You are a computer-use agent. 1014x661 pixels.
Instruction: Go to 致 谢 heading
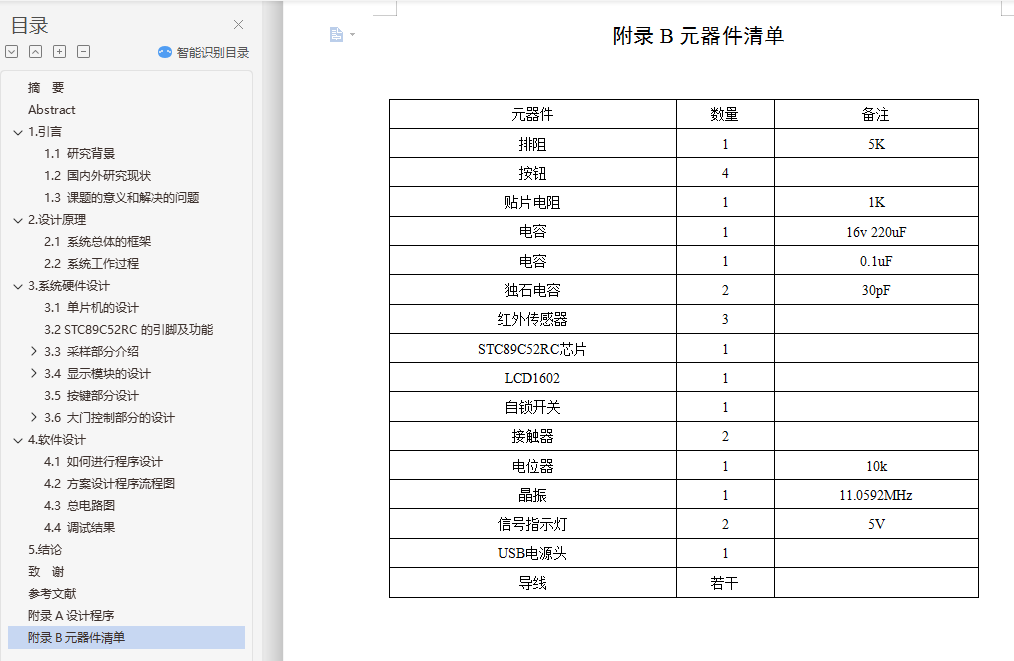pos(46,571)
